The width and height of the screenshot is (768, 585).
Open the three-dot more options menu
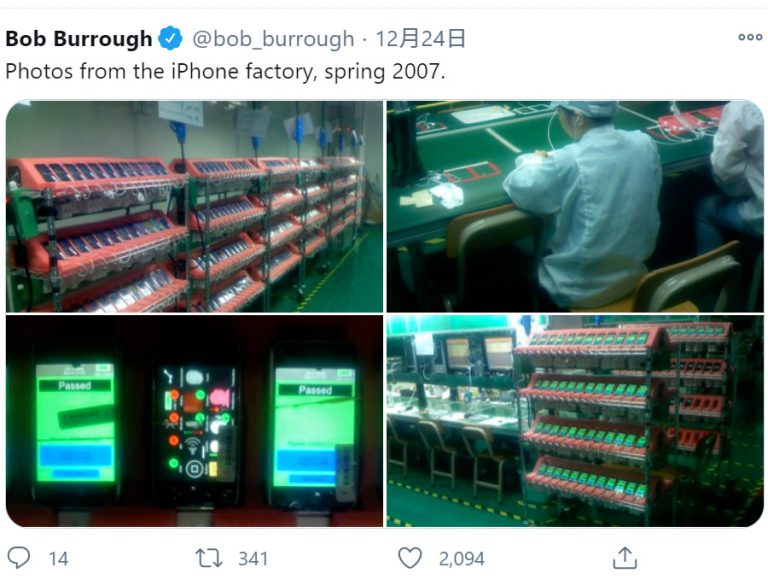pyautogui.click(x=750, y=37)
